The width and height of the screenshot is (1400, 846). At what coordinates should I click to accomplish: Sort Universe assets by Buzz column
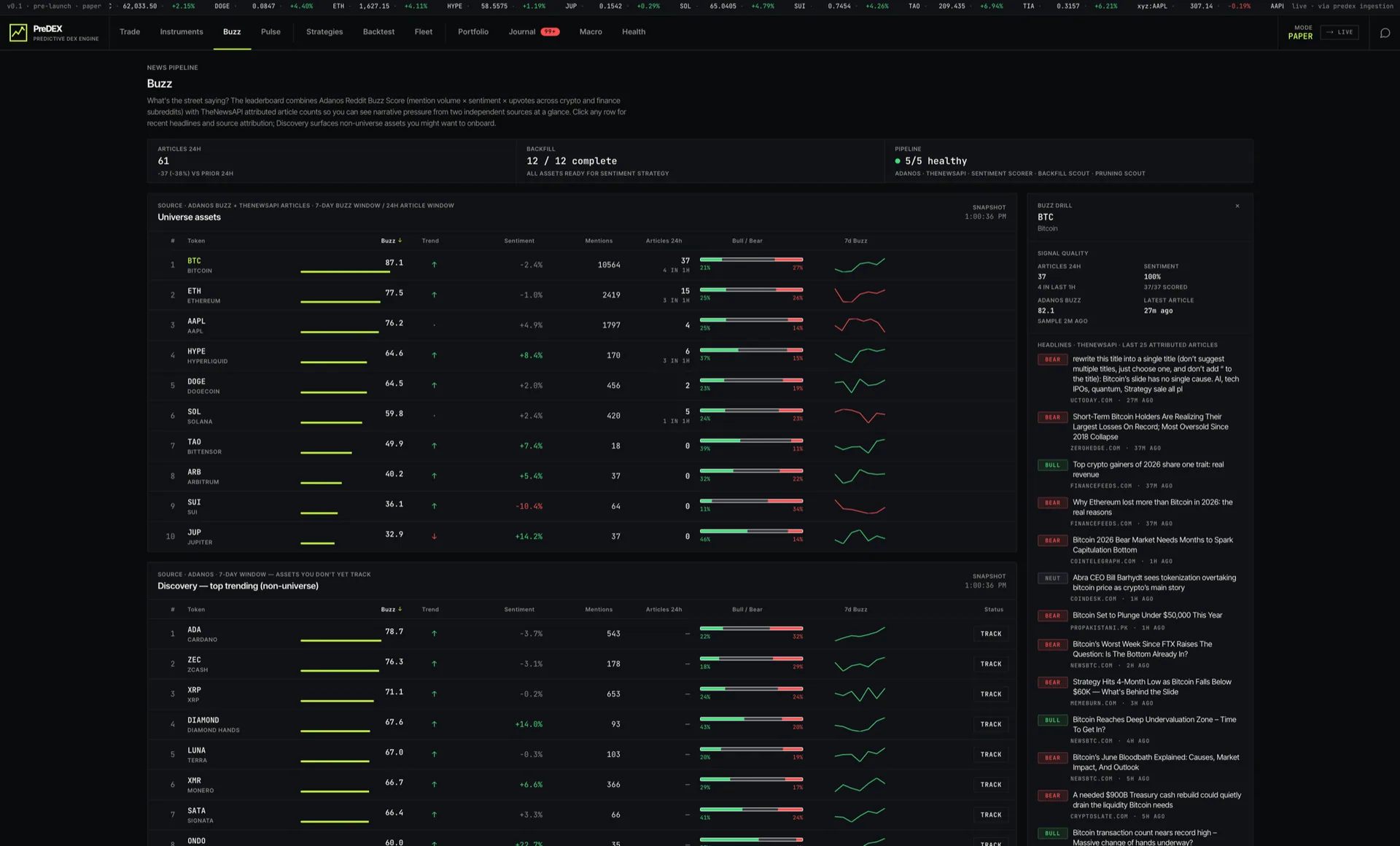(392, 241)
